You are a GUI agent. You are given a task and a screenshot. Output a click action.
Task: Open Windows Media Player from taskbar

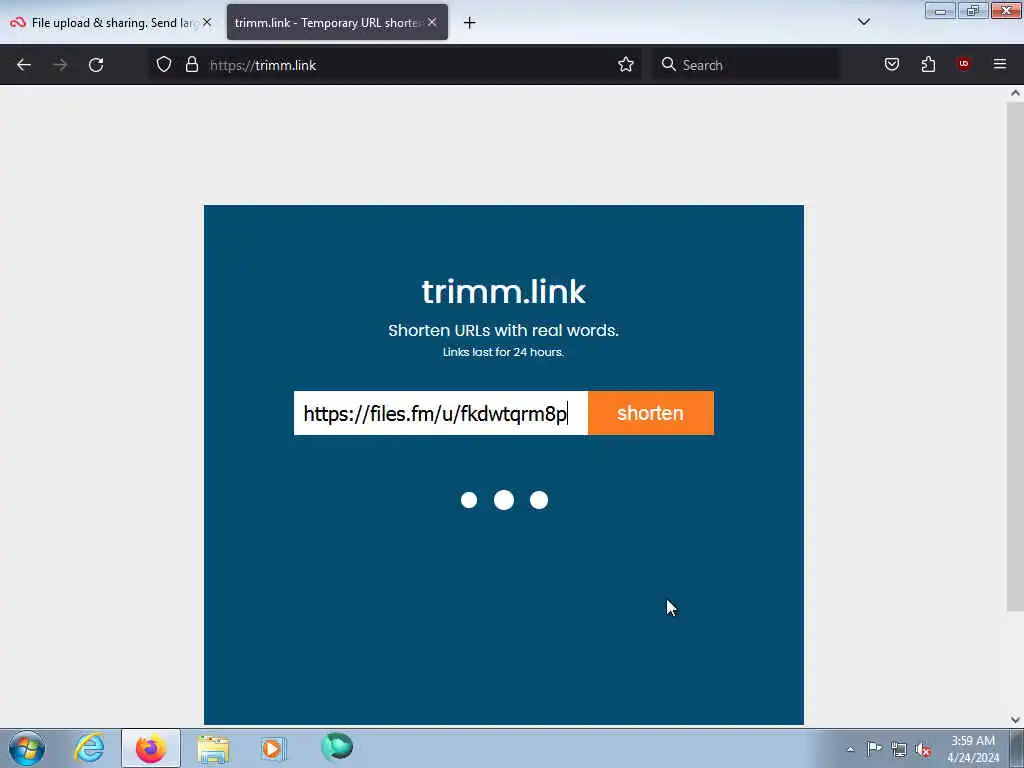coord(273,748)
